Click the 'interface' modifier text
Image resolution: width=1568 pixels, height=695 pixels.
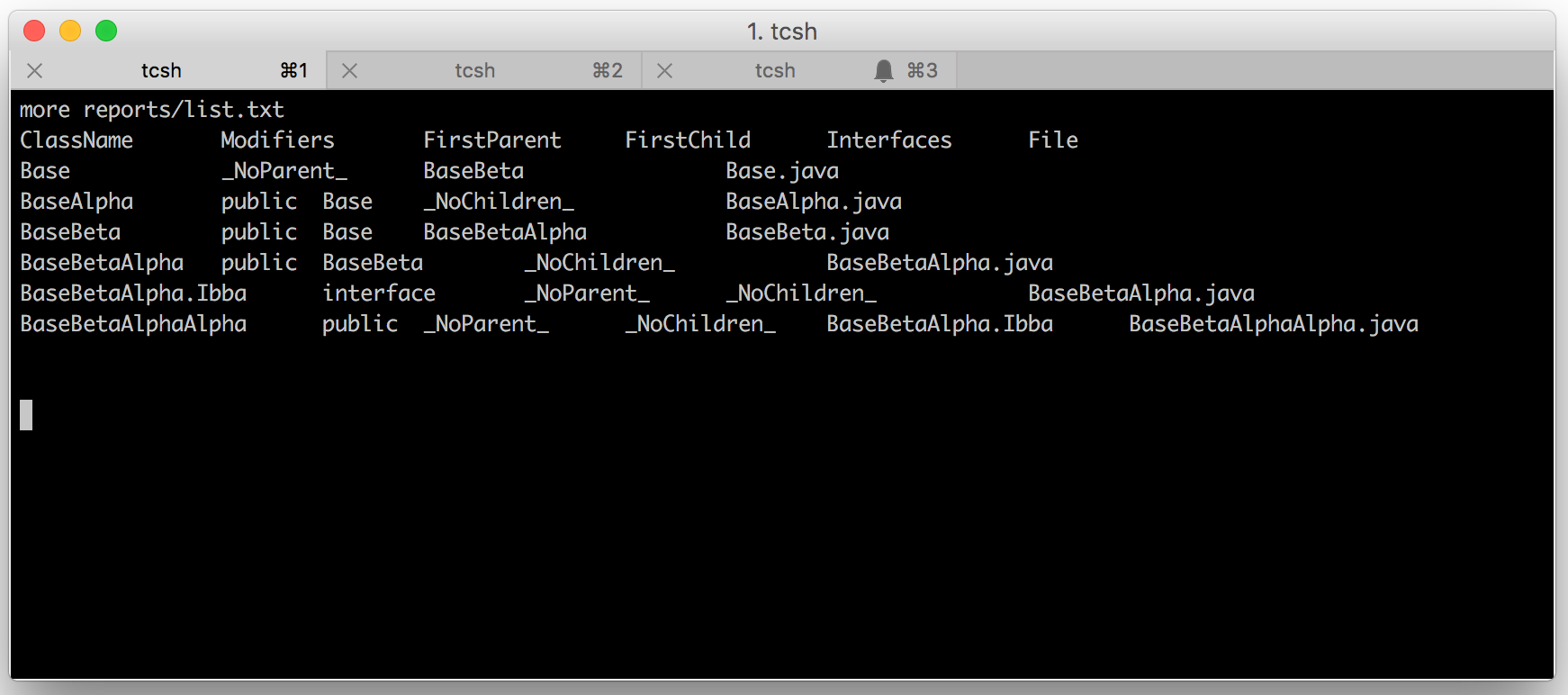(x=379, y=293)
